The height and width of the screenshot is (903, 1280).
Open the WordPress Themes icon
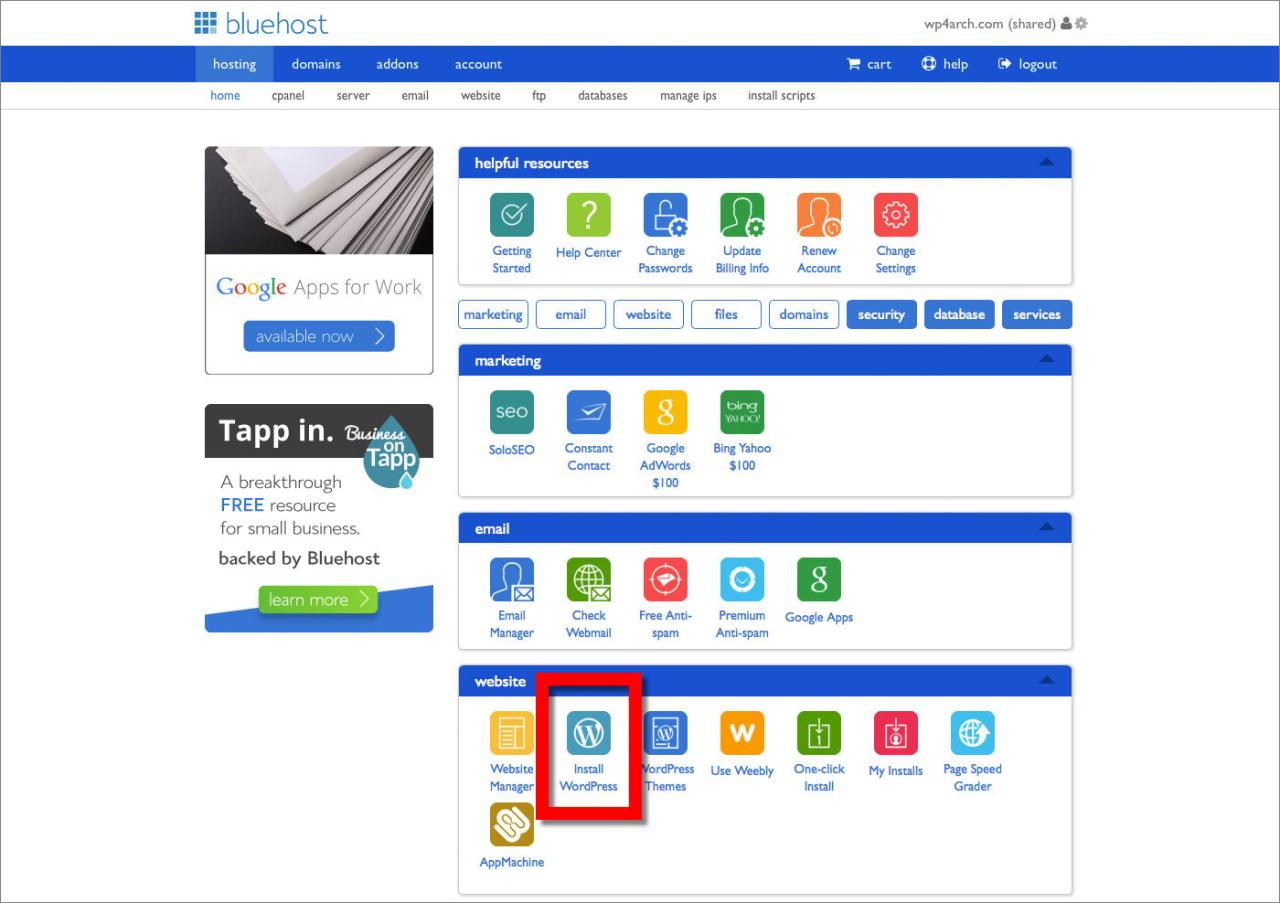pos(665,733)
